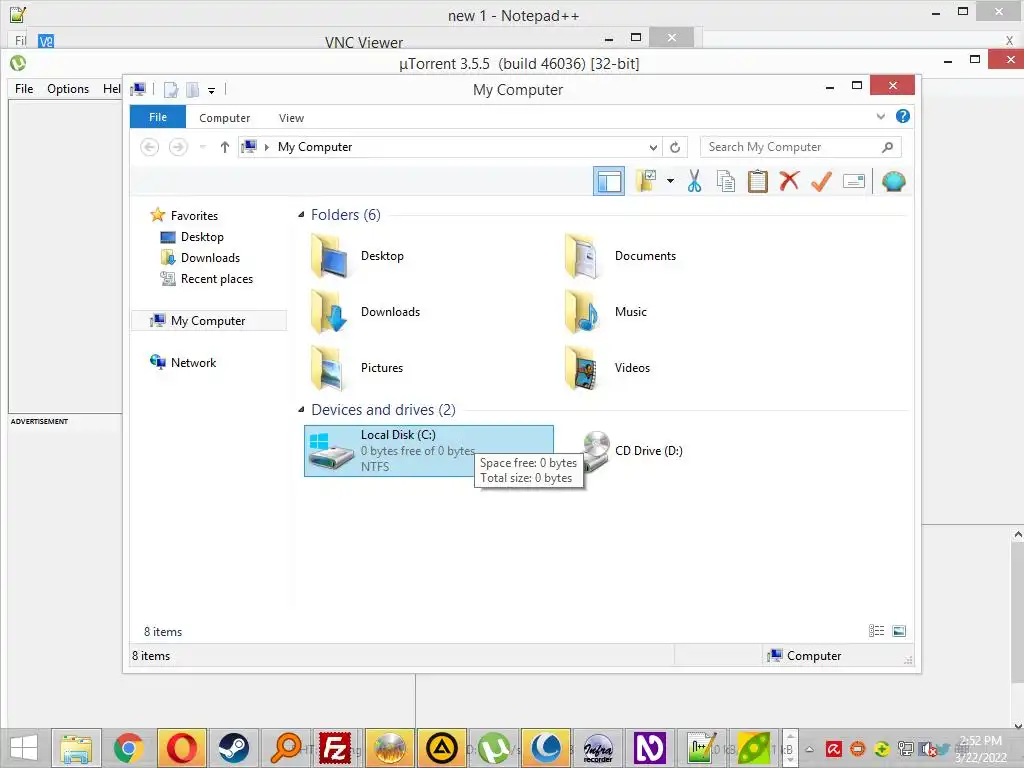Click the Folder Options toolbar icon

(x=647, y=181)
